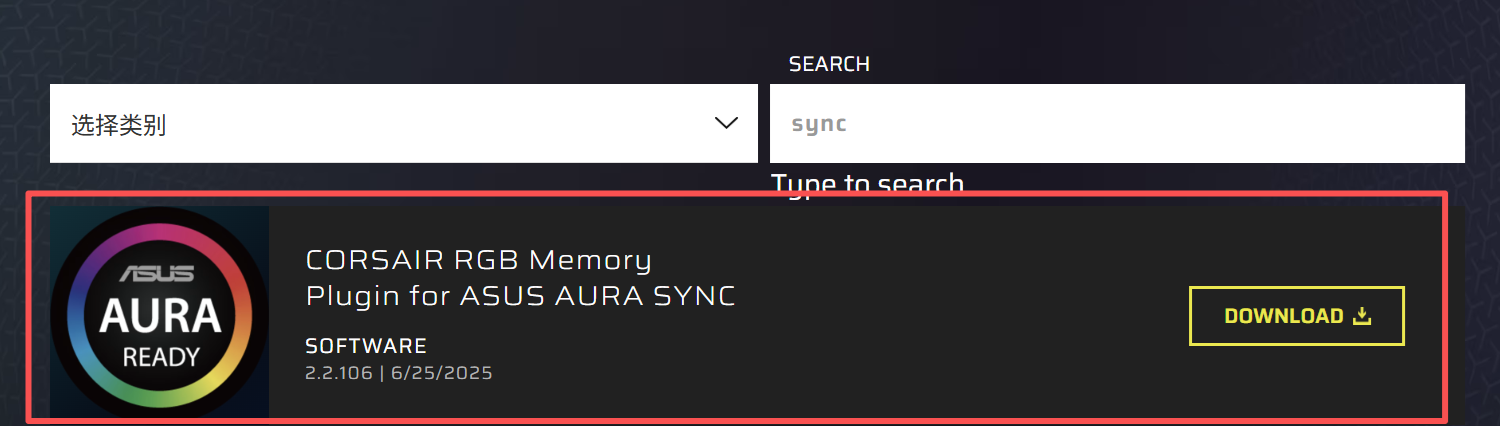This screenshot has width=1500, height=426.
Task: Open the 选择类别 category selector
Action: pos(403,124)
